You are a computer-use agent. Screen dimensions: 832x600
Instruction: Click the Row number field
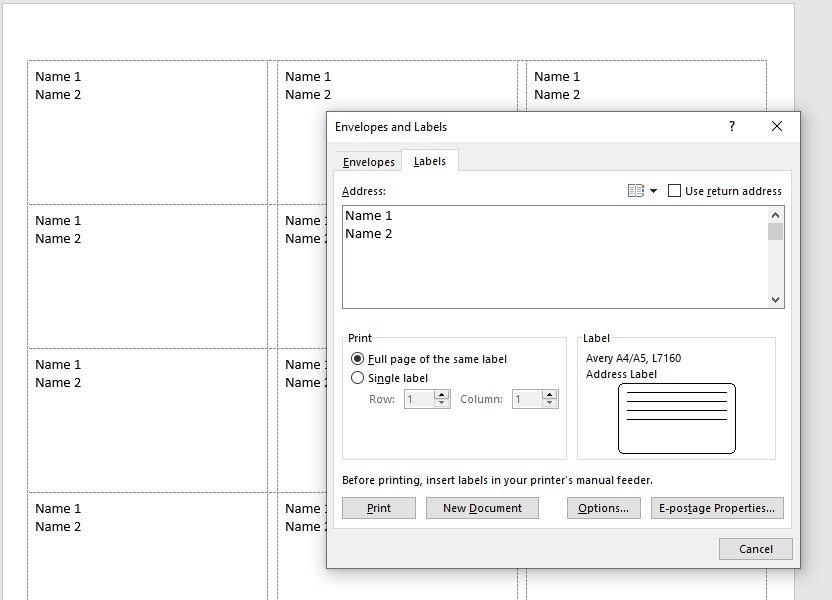(419, 399)
